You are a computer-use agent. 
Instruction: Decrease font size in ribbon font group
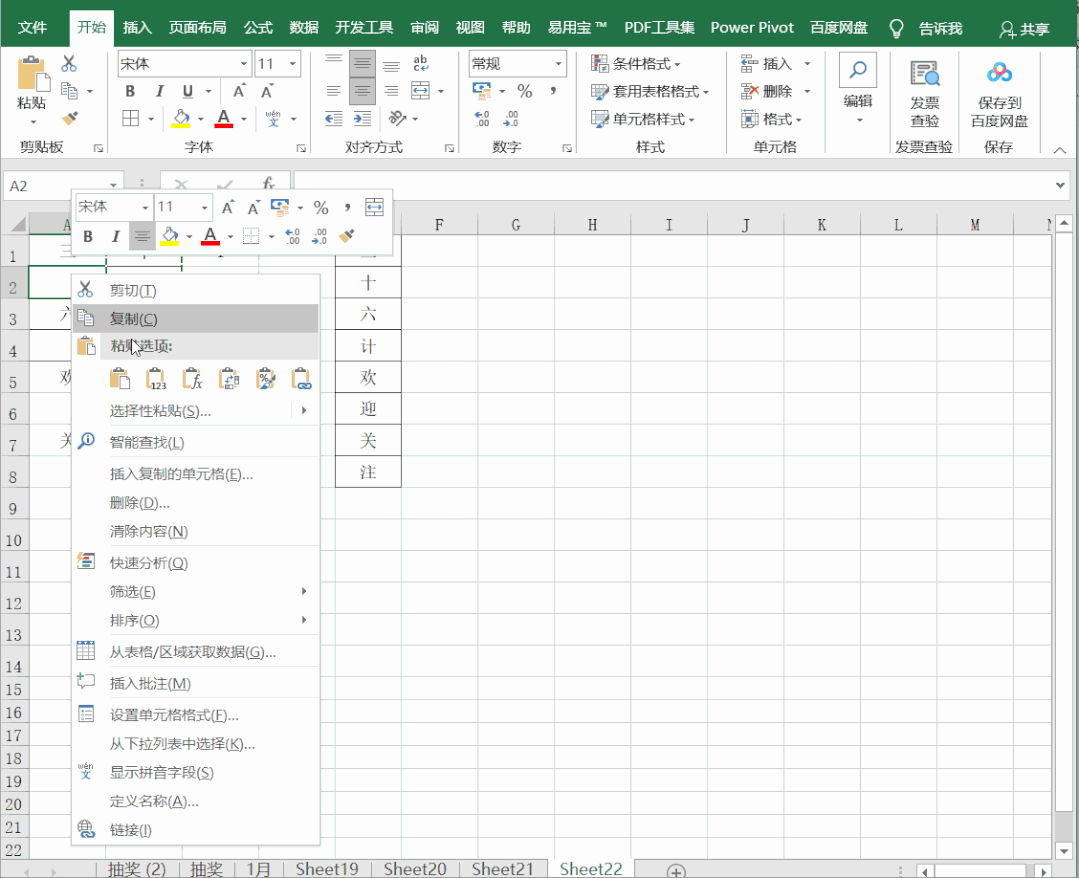tap(266, 91)
